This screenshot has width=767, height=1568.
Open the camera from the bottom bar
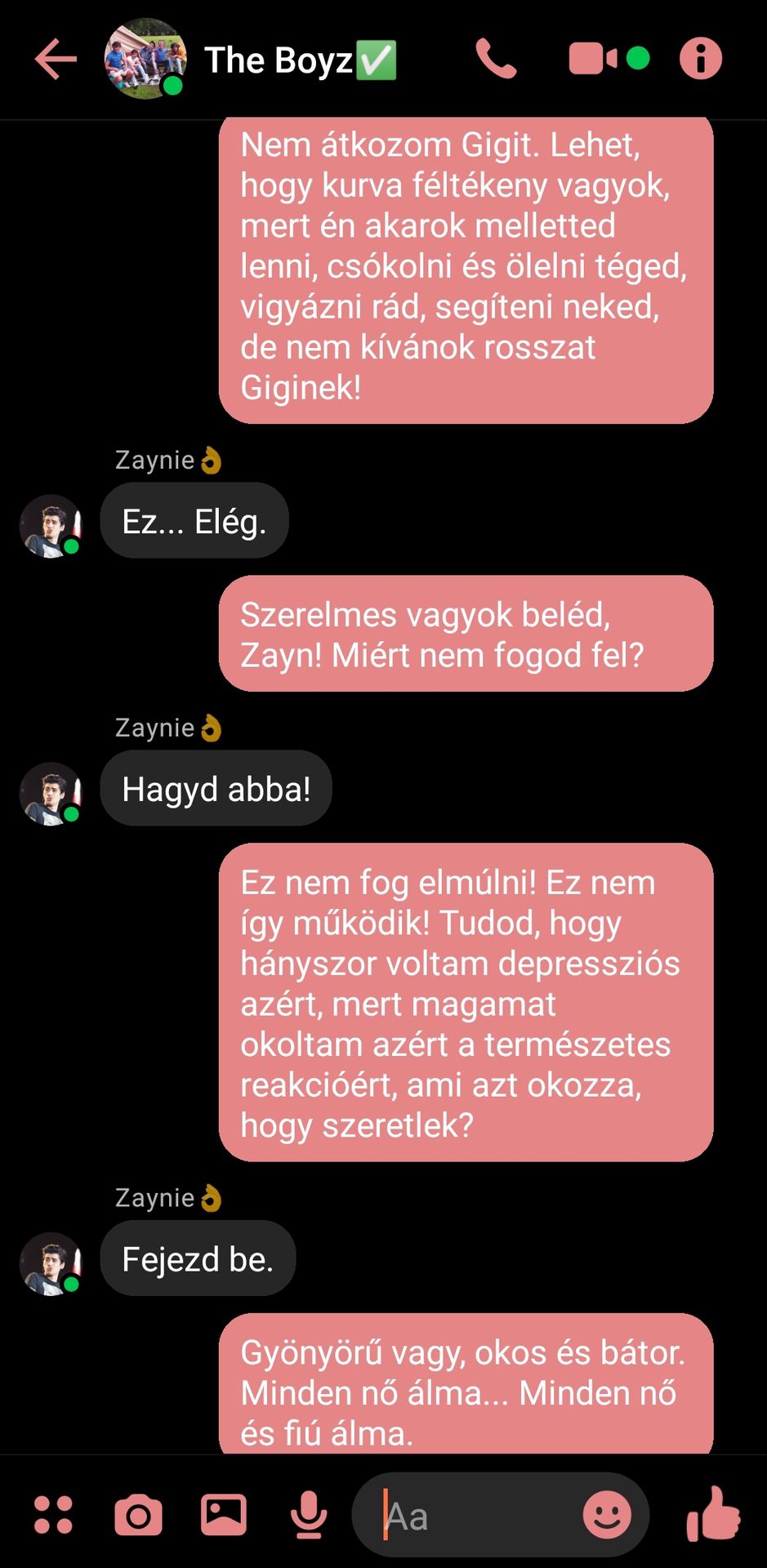[x=138, y=1516]
